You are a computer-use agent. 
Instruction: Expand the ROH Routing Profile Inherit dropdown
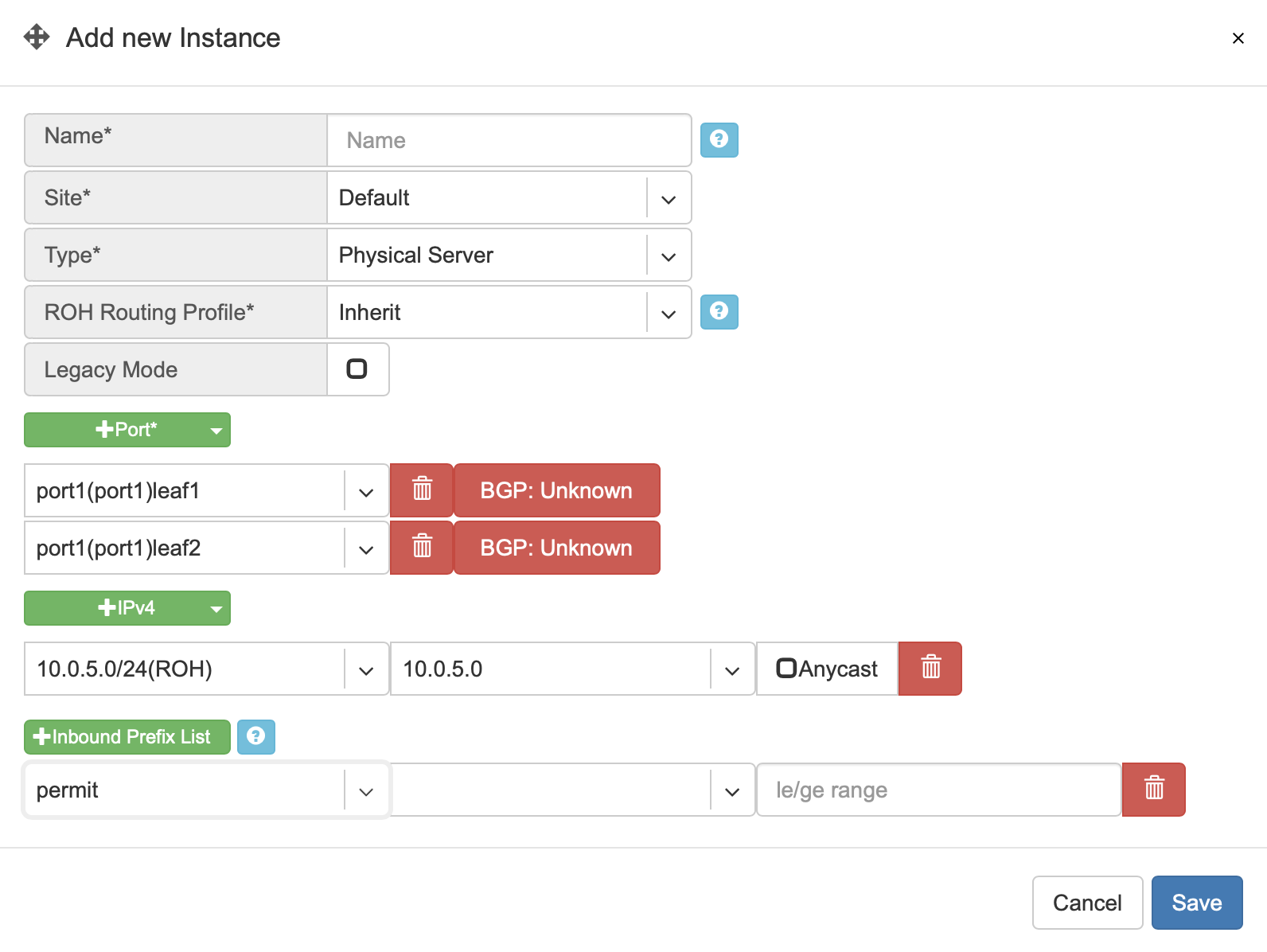point(509,312)
